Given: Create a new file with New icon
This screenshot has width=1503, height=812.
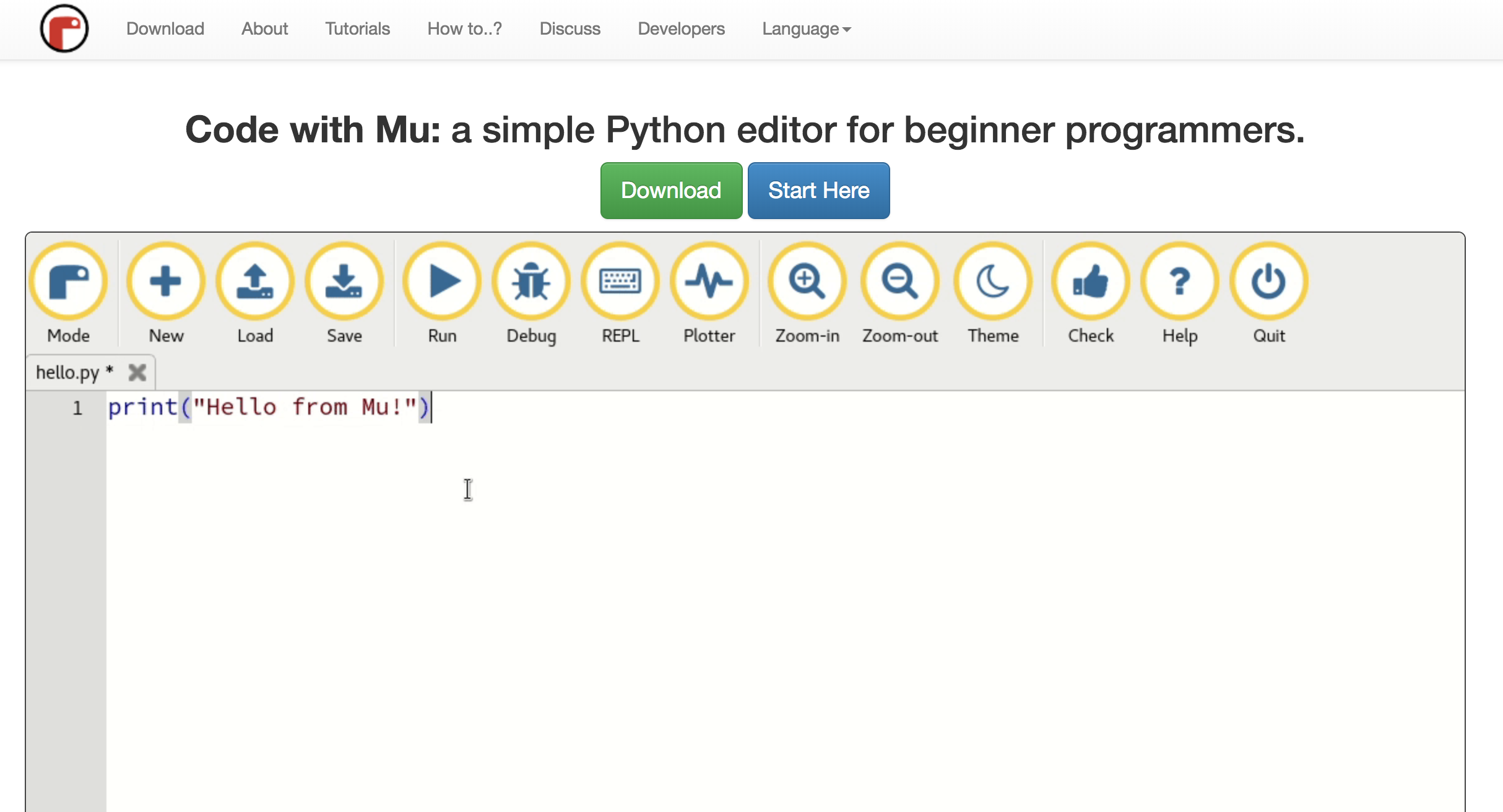Looking at the screenshot, I should [x=166, y=282].
